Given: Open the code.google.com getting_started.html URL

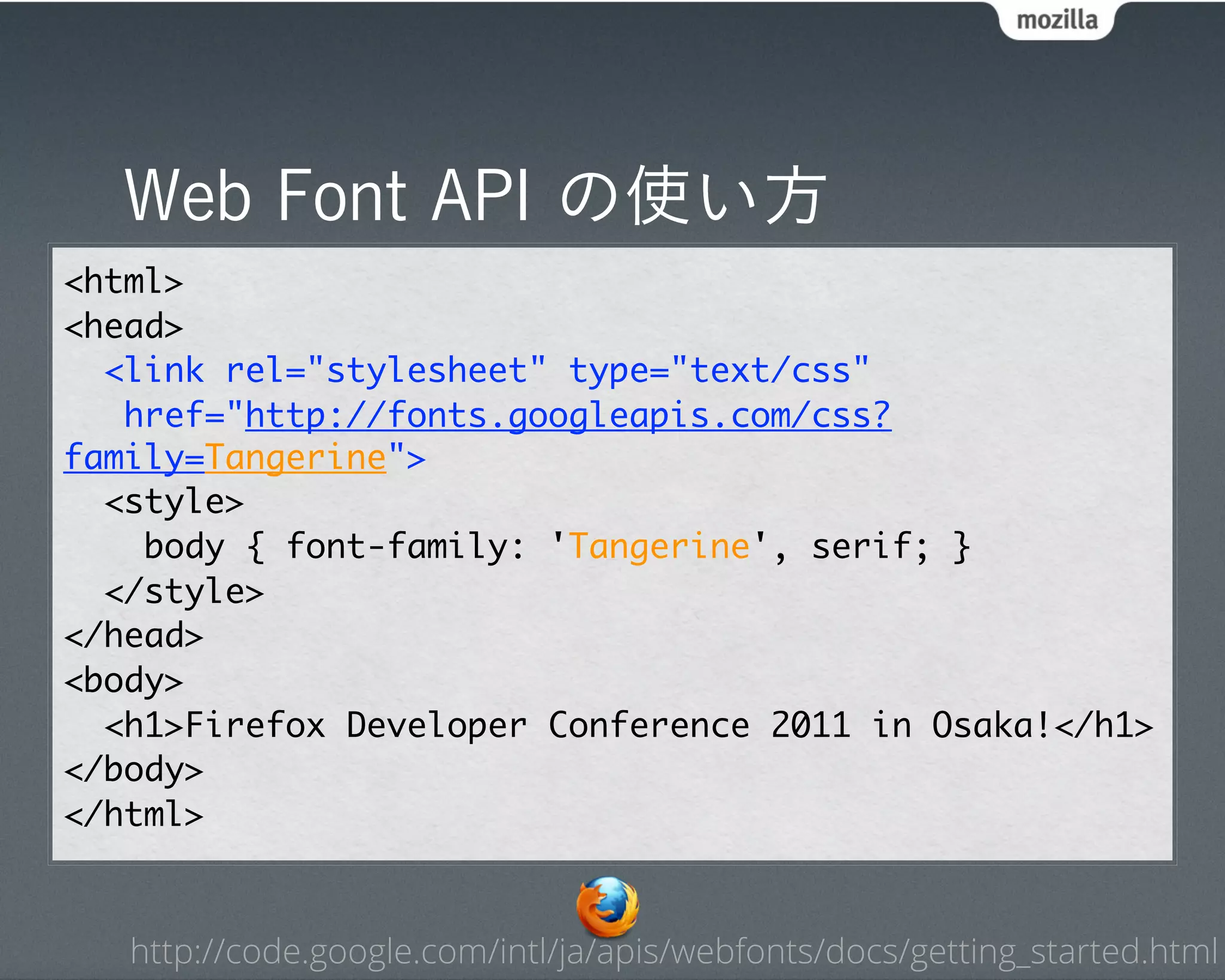Looking at the screenshot, I should (x=674, y=951).
